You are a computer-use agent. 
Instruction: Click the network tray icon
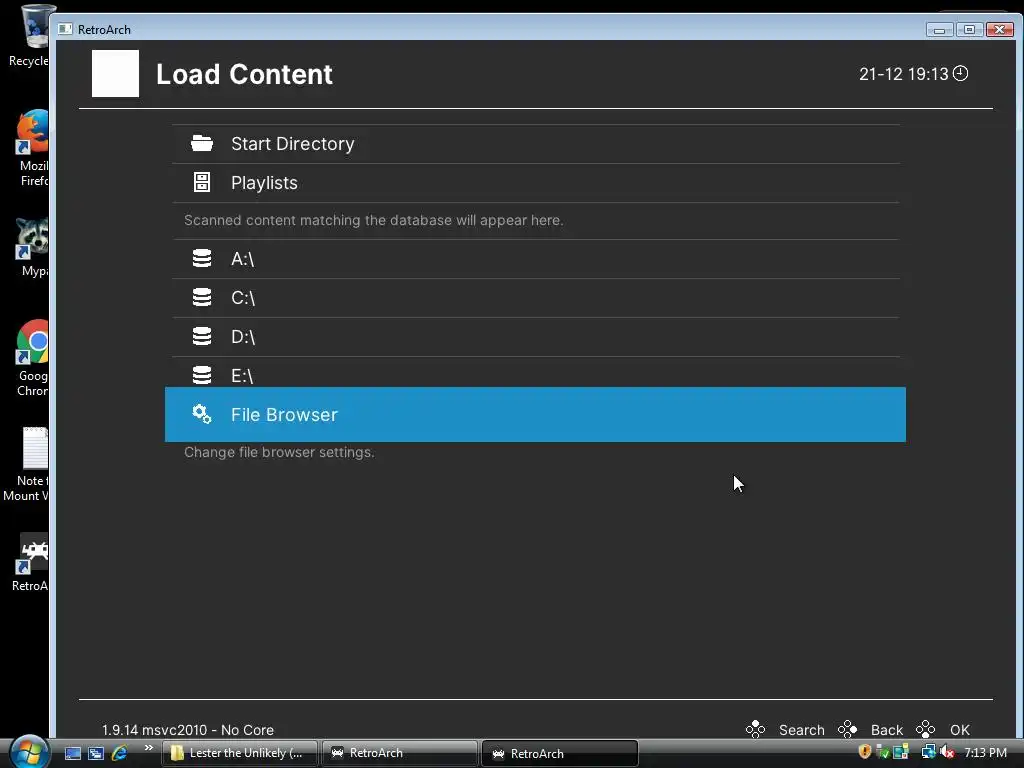[x=928, y=752]
